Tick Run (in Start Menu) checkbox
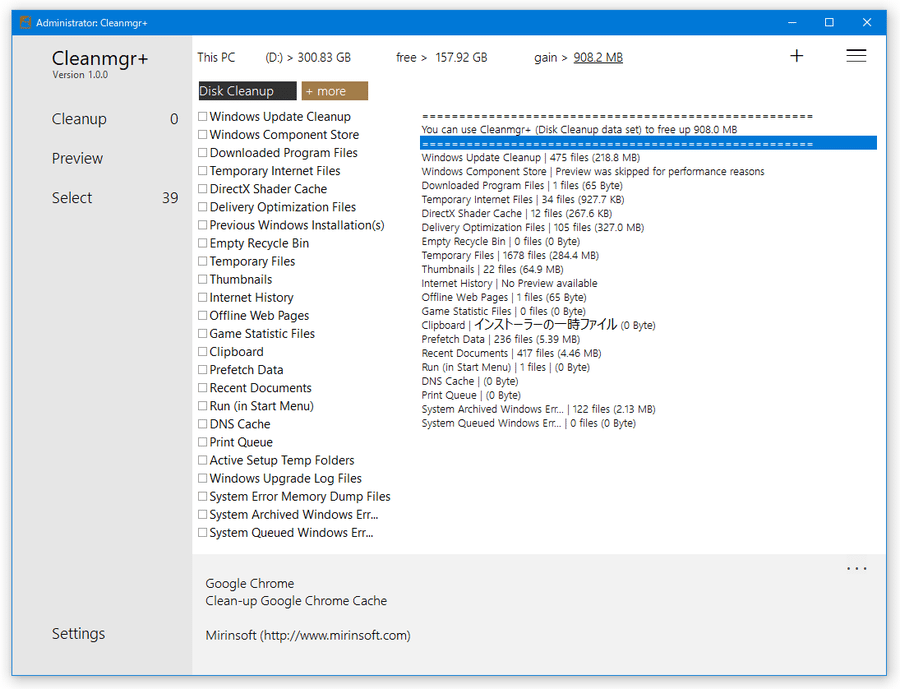 203,406
